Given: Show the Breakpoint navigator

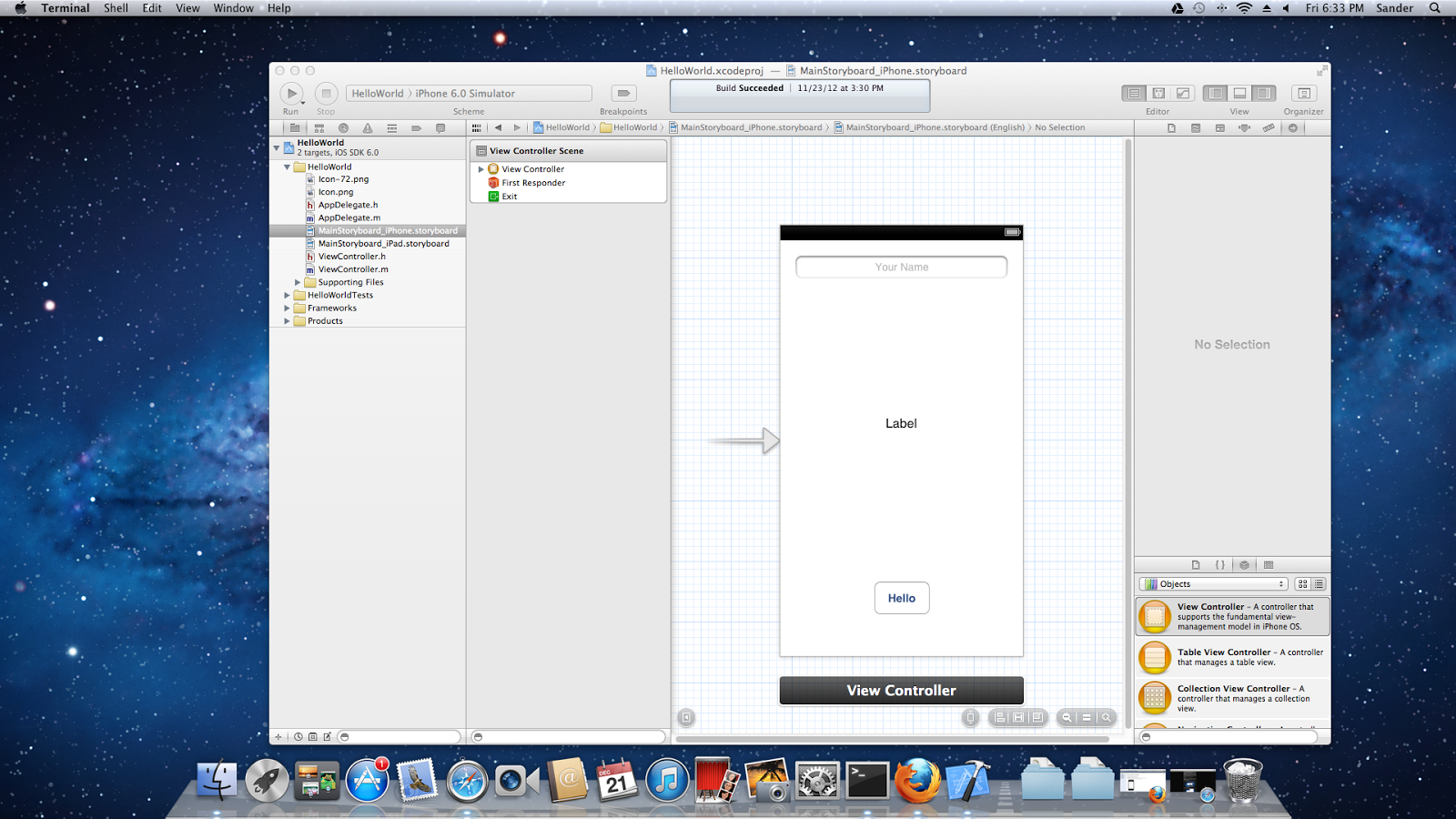Looking at the screenshot, I should tap(416, 127).
